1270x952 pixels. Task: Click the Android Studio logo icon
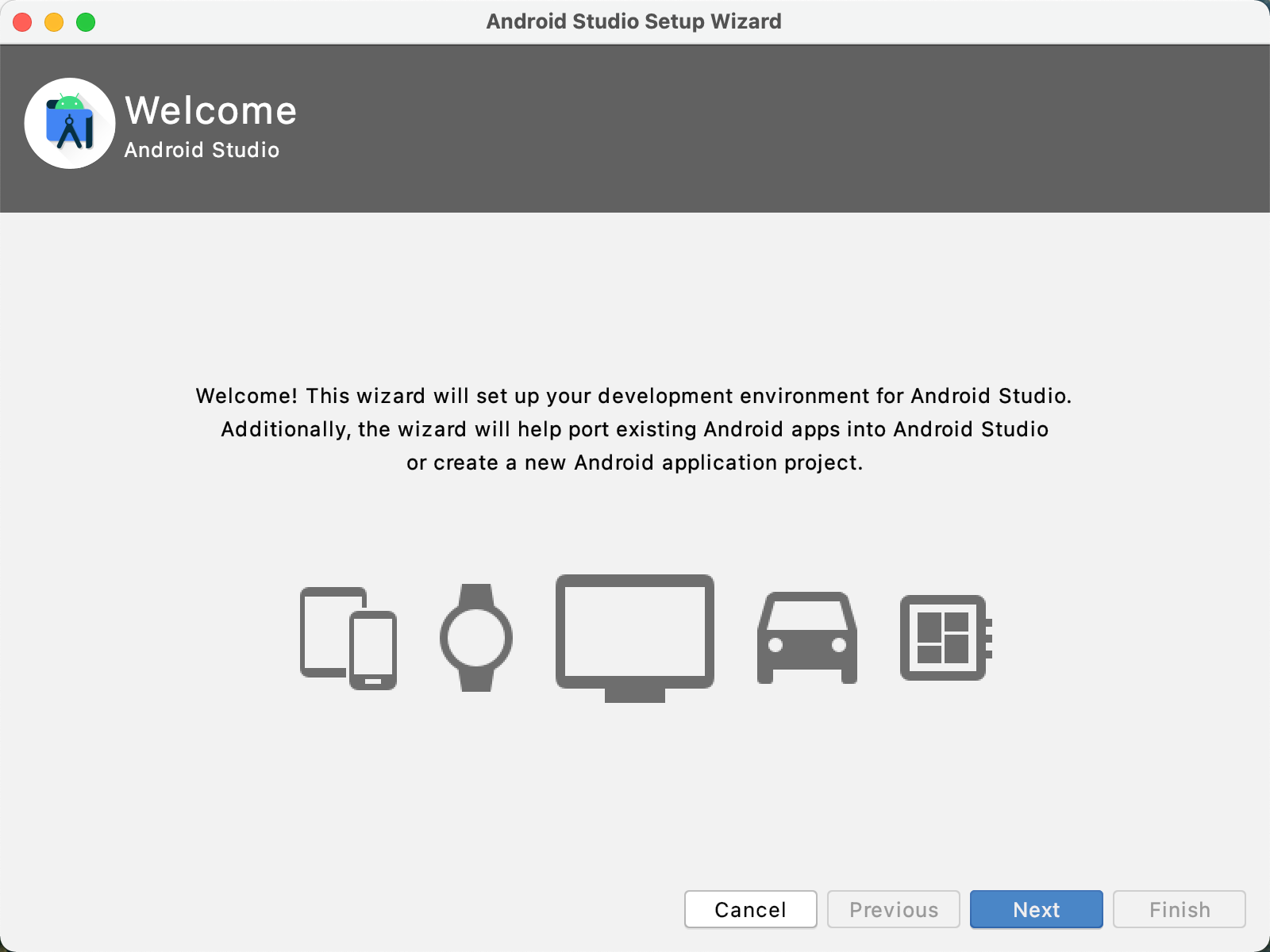(70, 123)
